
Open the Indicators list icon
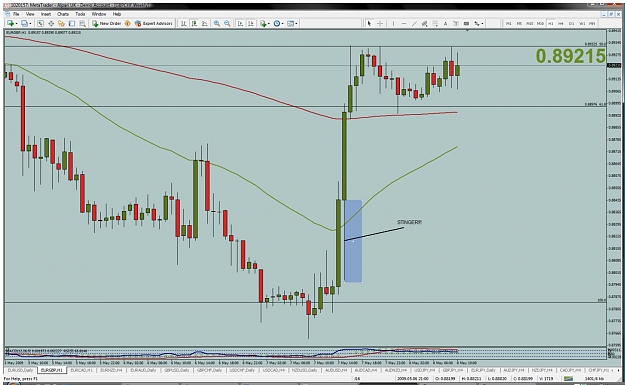click(x=263, y=24)
